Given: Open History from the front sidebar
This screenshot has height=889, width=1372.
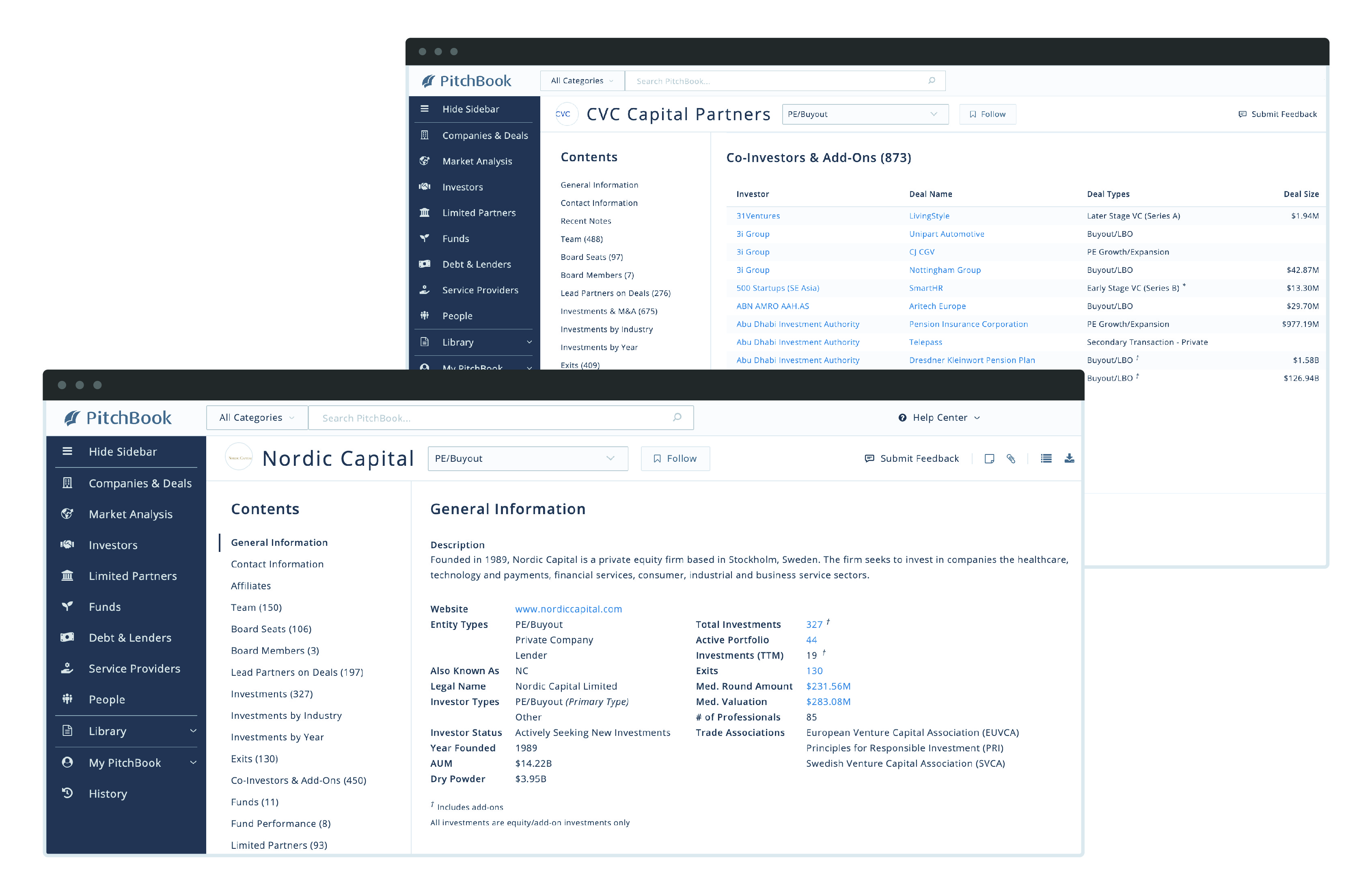Looking at the screenshot, I should click(x=108, y=793).
